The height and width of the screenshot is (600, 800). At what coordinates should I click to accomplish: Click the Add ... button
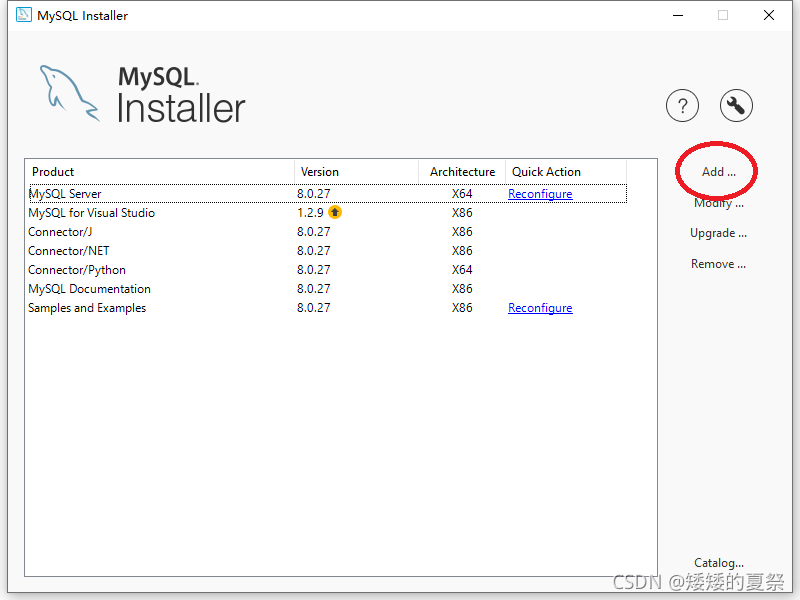click(x=718, y=172)
